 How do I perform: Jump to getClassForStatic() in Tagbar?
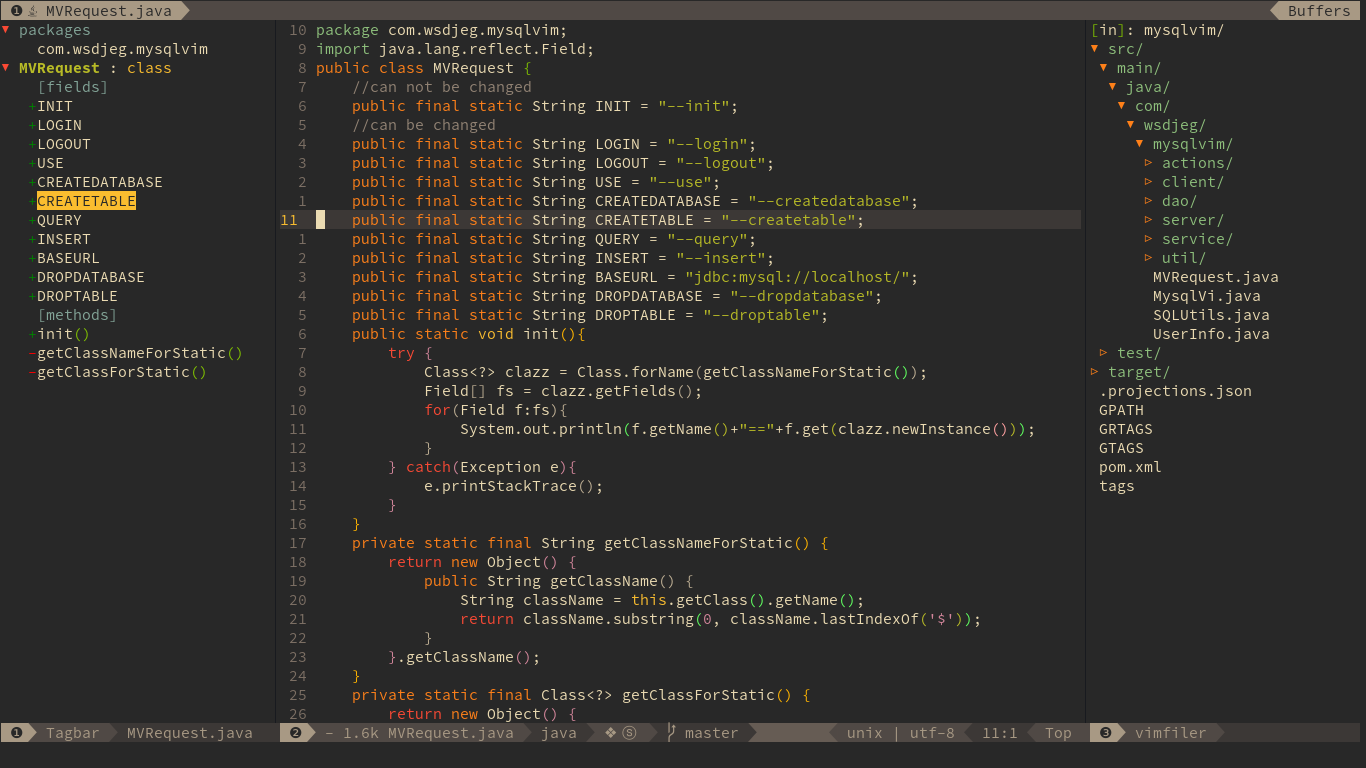122,372
